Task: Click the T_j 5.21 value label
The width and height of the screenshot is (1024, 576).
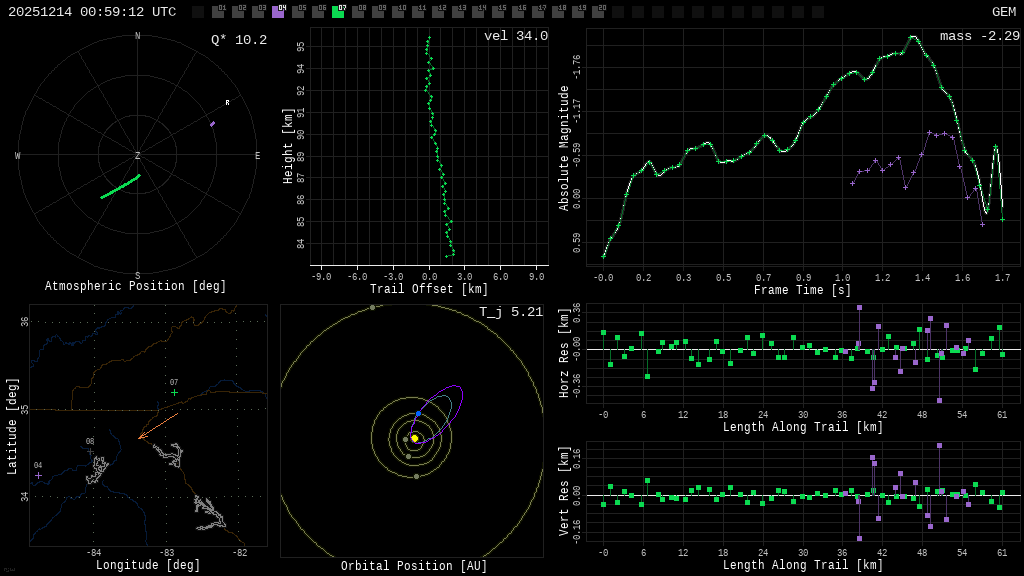Action: tap(510, 312)
